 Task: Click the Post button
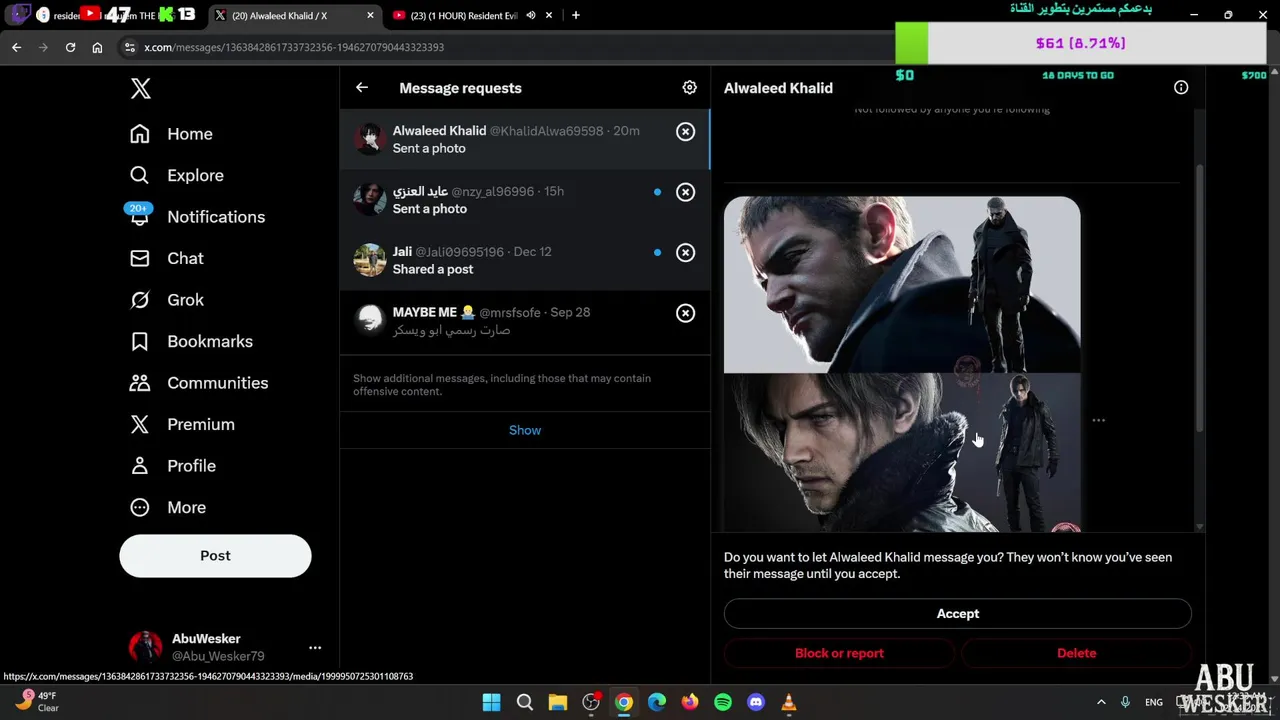coord(215,556)
